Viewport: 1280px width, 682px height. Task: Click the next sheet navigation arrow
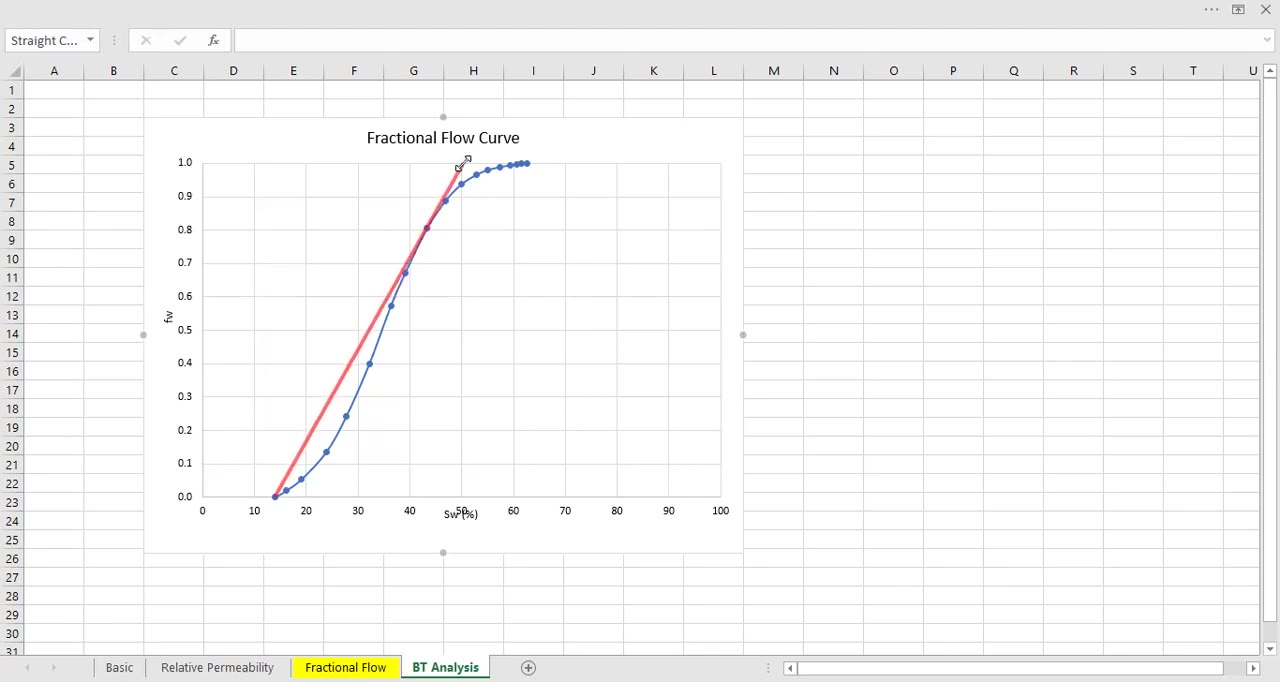click(53, 667)
